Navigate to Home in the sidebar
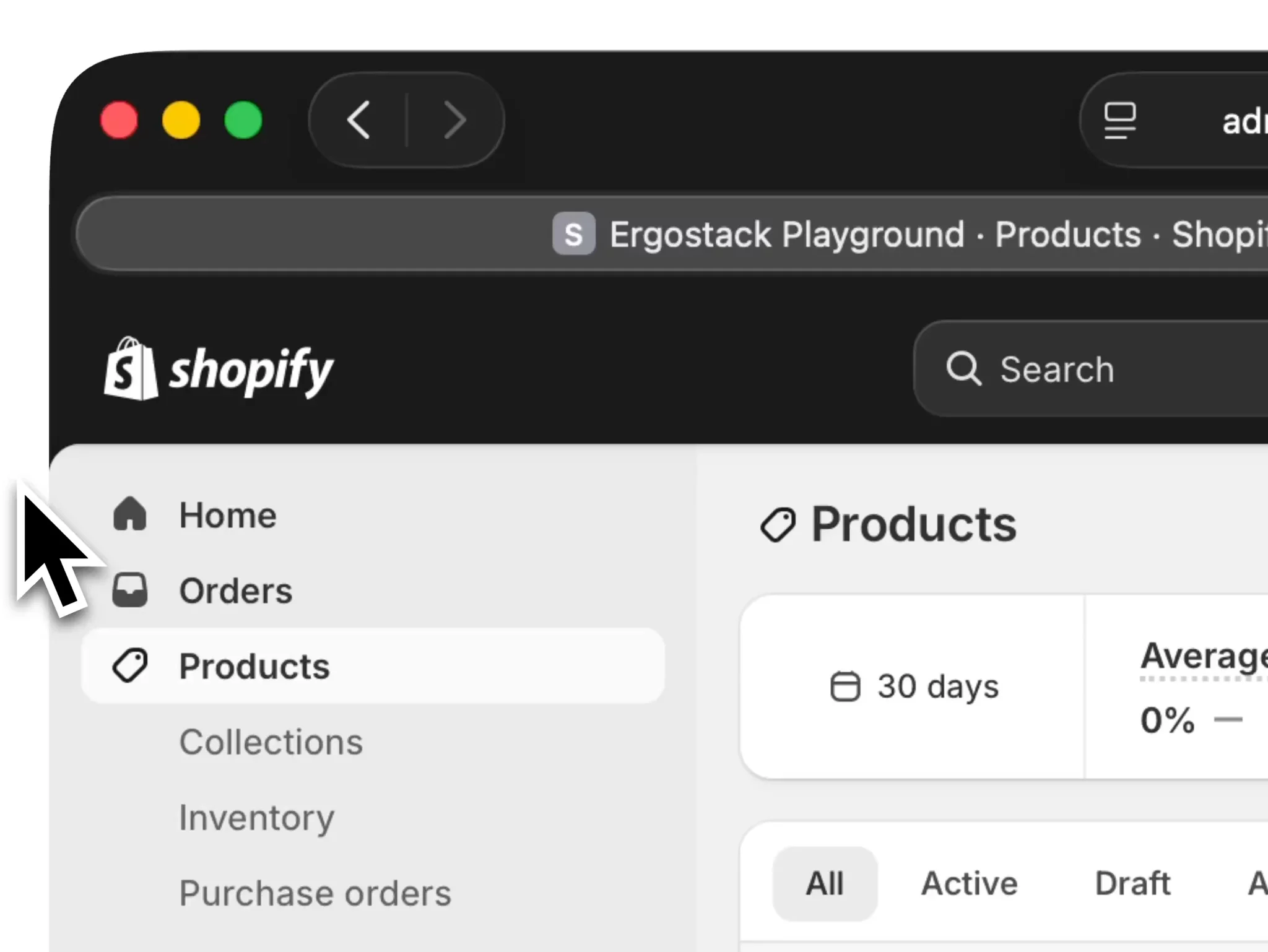 coord(227,515)
